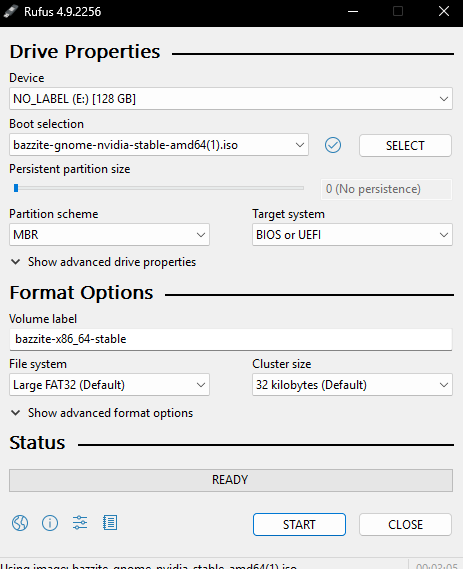This screenshot has width=463, height=569.
Task: Open the File system dropdown
Action: pos(109,385)
